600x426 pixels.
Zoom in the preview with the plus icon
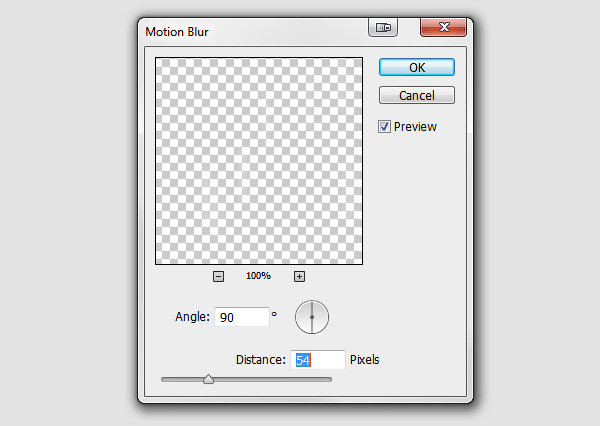point(299,276)
